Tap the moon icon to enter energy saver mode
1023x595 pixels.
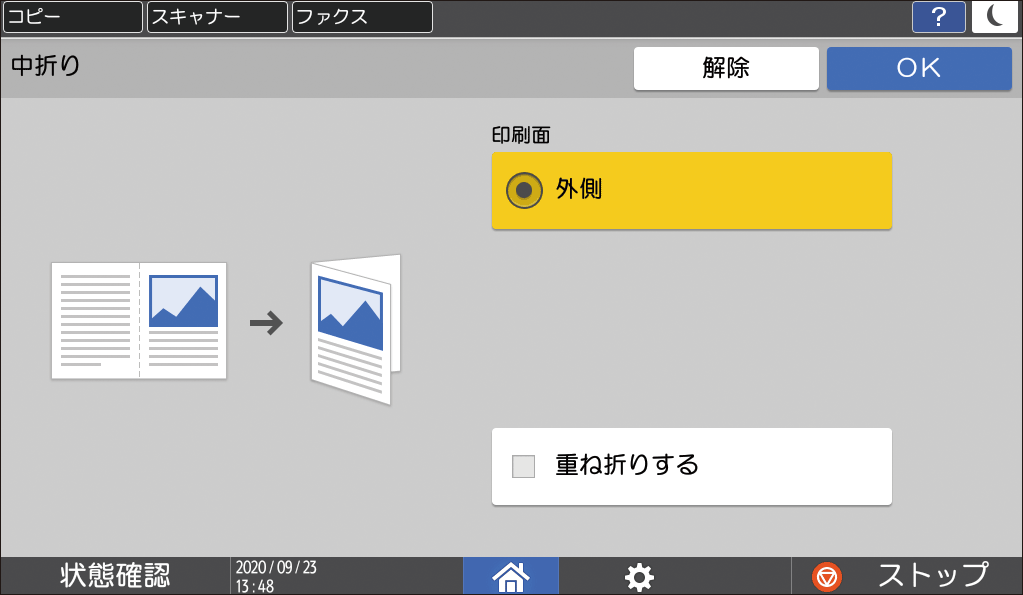click(x=996, y=17)
